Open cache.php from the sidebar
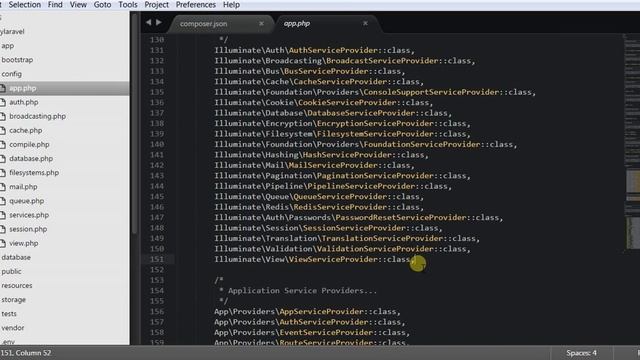 click(26, 130)
